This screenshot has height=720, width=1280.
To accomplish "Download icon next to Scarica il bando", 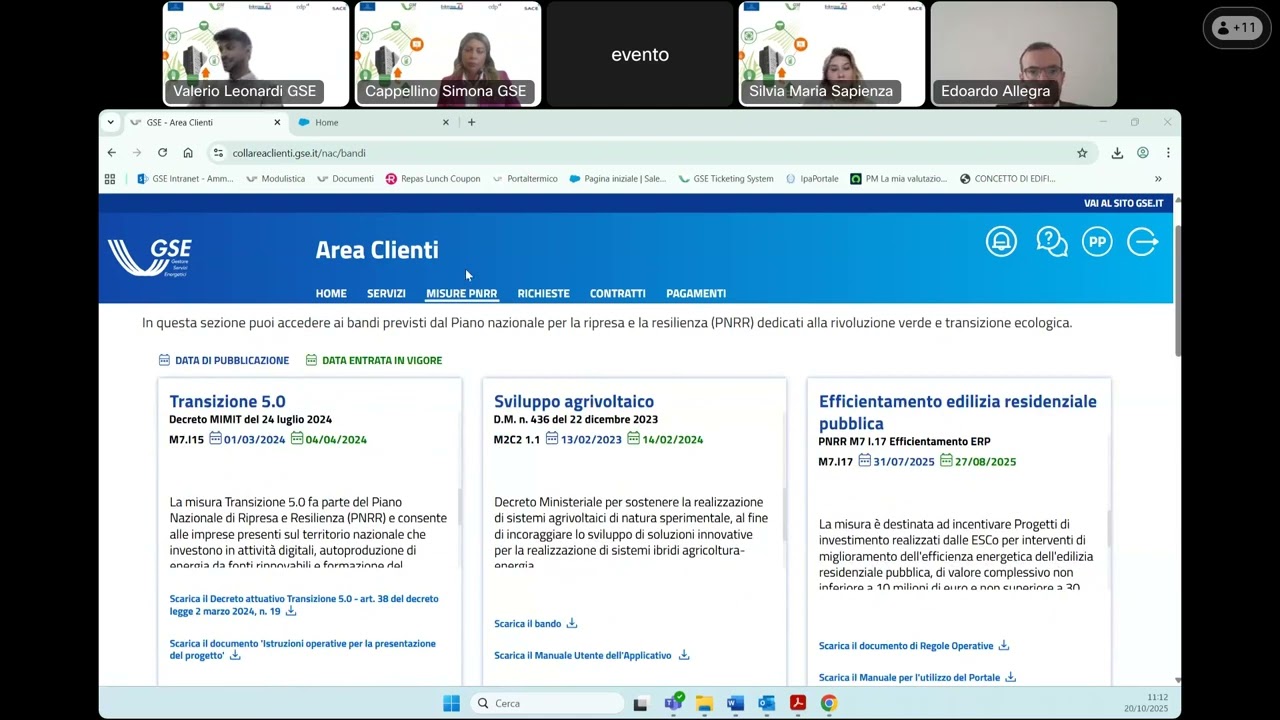I will [x=572, y=623].
